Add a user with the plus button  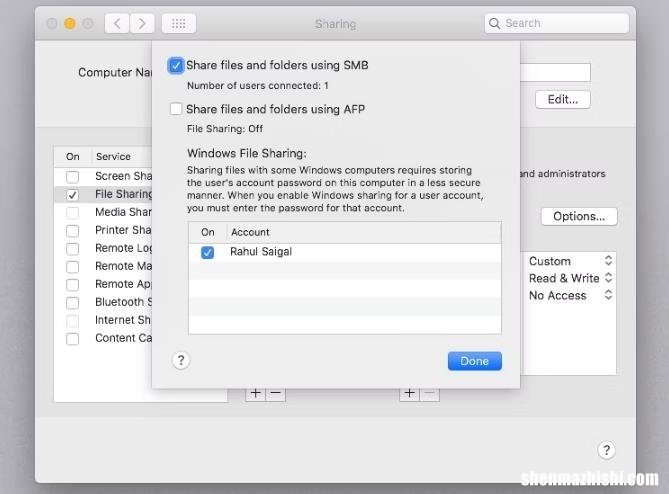point(409,393)
